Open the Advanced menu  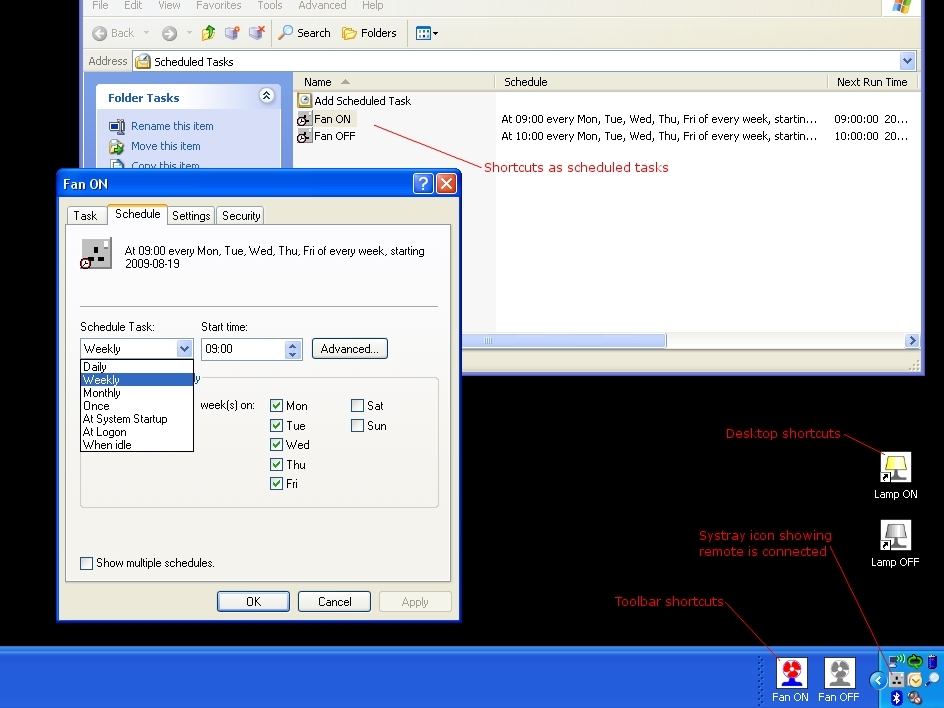[322, 5]
